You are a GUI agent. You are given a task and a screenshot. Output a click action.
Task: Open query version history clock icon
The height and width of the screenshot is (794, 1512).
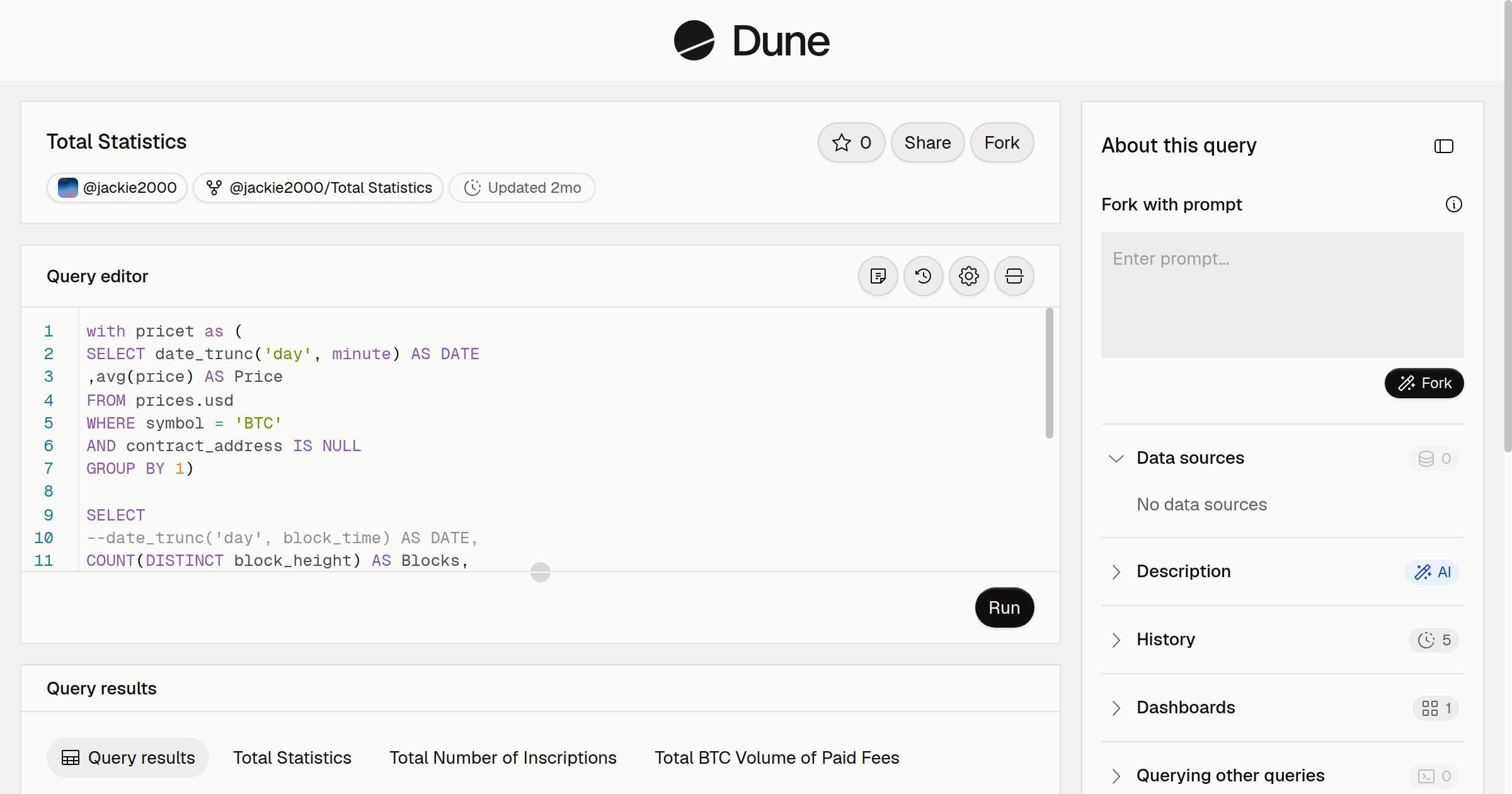click(x=923, y=276)
